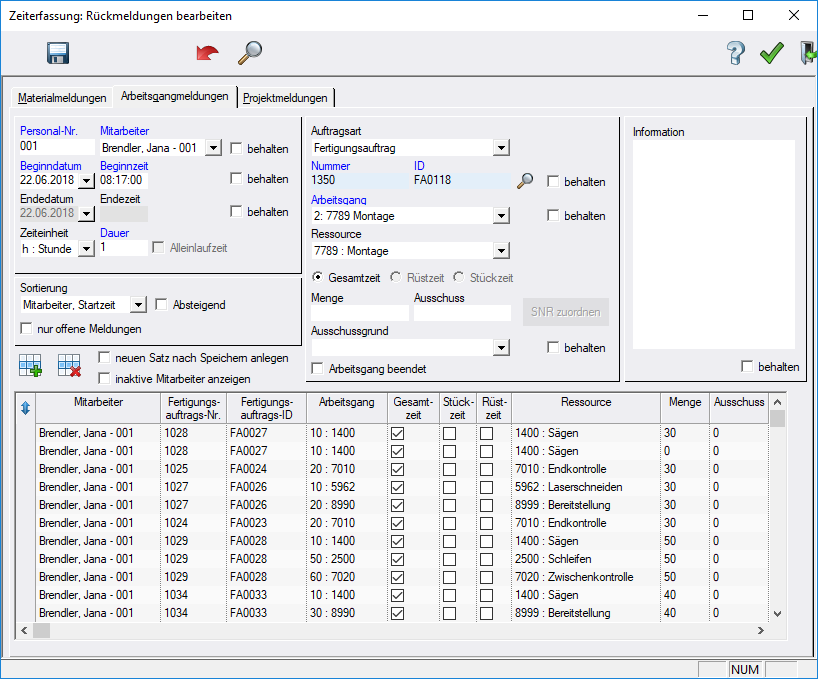Open search with the toolbar magnifier icon
This screenshot has height=679, width=818.
(249, 53)
